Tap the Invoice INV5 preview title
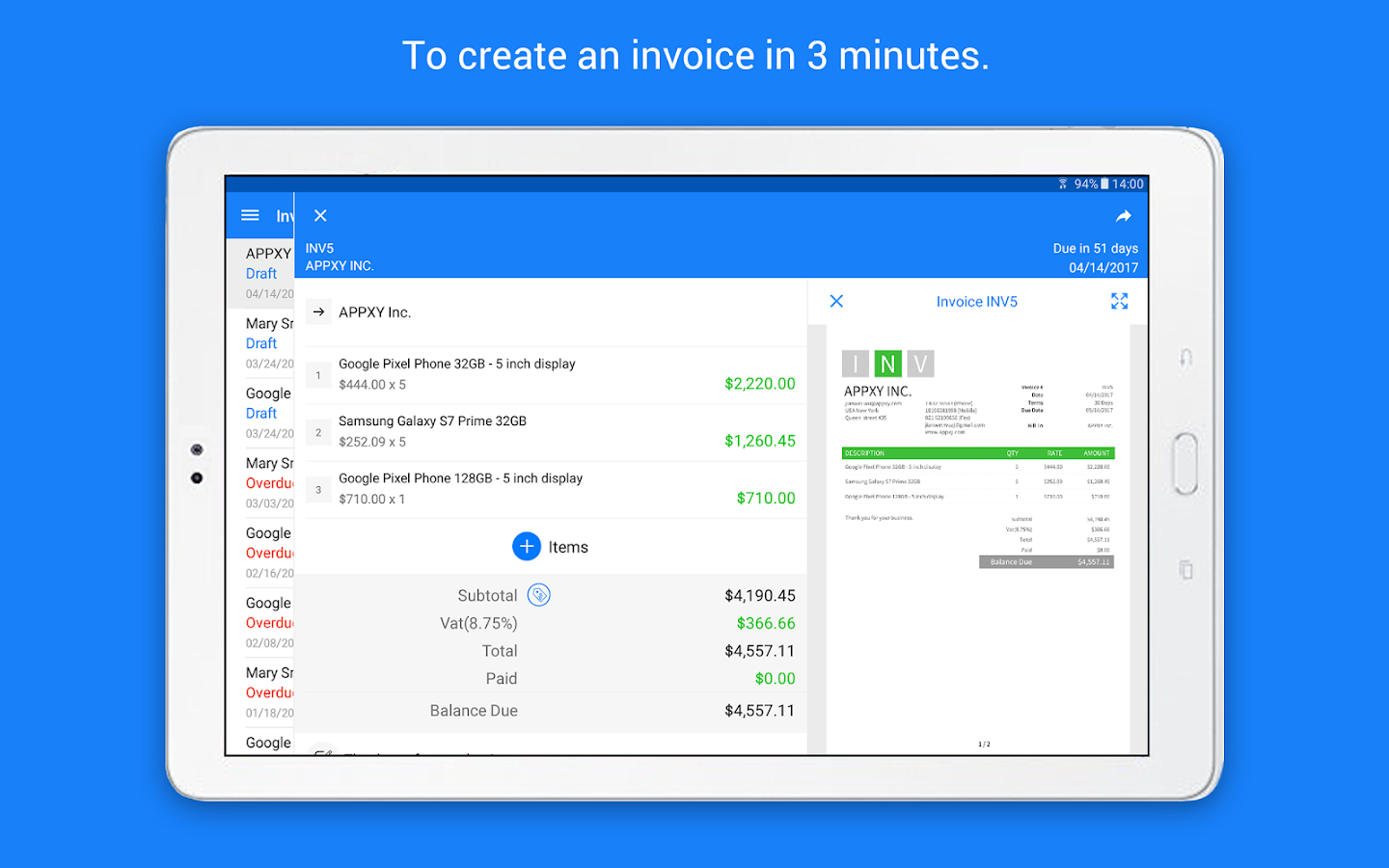This screenshot has width=1389, height=868. click(977, 301)
